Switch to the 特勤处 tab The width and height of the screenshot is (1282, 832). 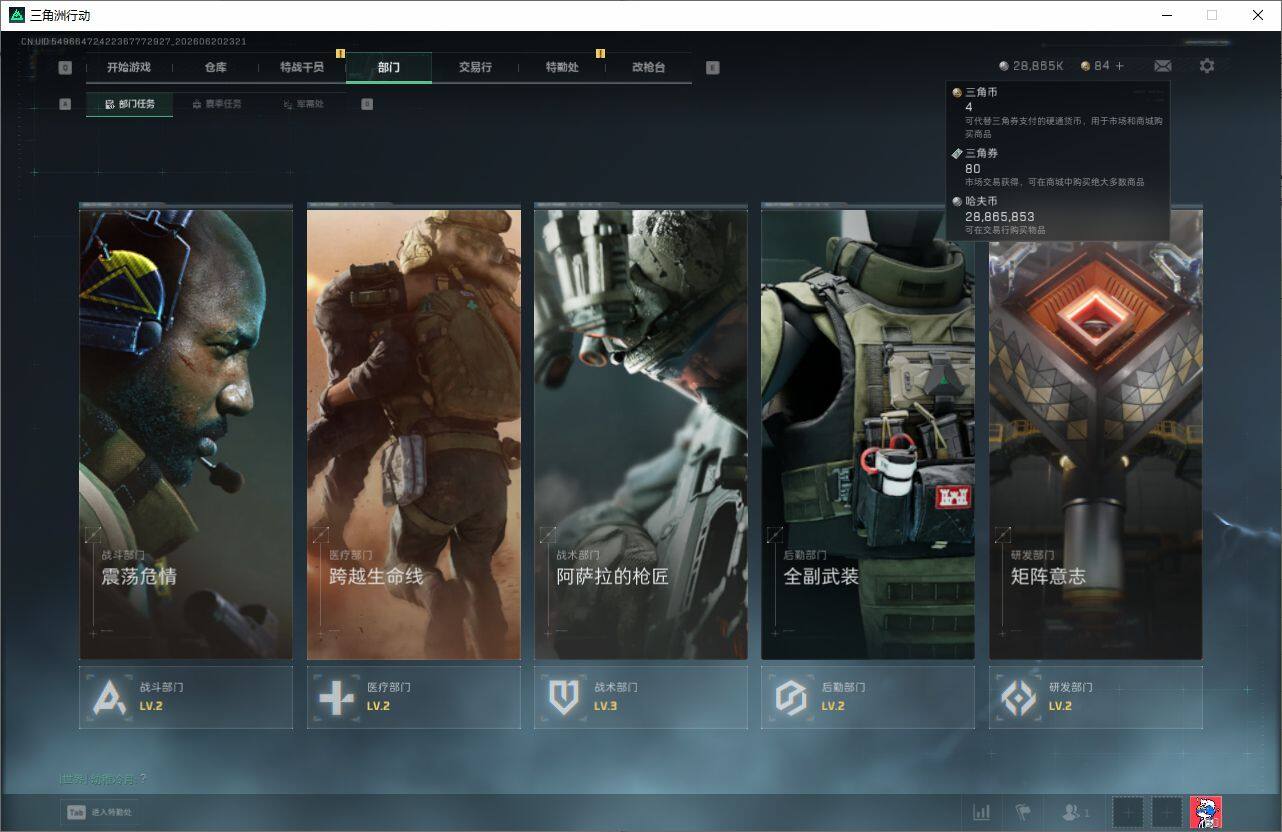562,67
